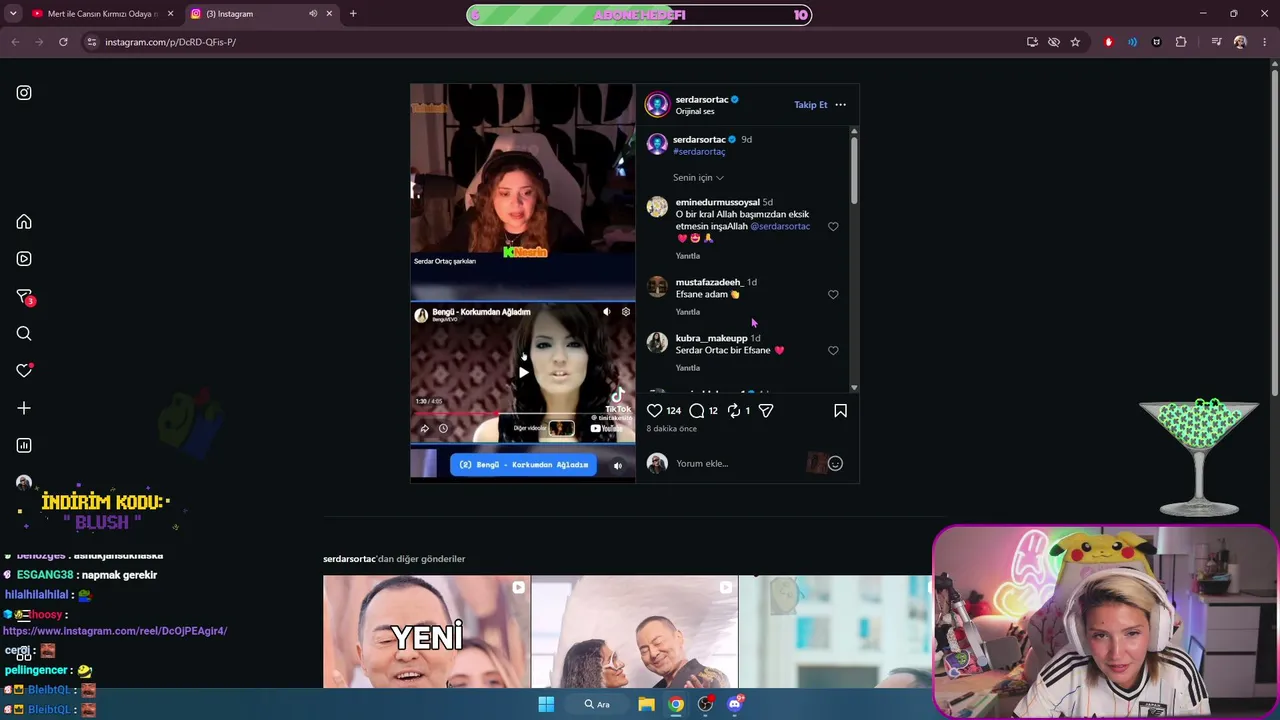Image resolution: width=1280 pixels, height=720 pixels.
Task: Open Messages icon with unread badge
Action: [25, 297]
